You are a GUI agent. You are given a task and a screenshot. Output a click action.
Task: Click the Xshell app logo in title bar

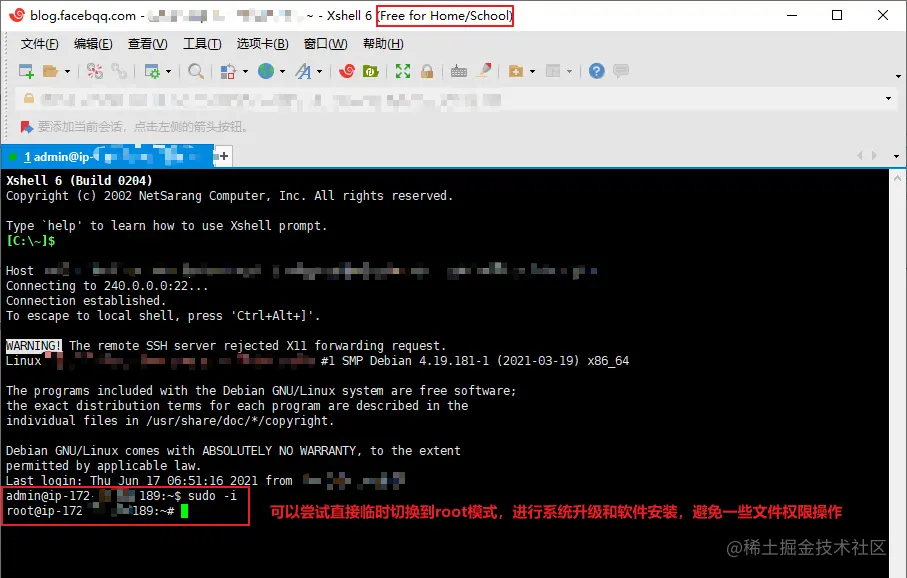click(x=17, y=15)
